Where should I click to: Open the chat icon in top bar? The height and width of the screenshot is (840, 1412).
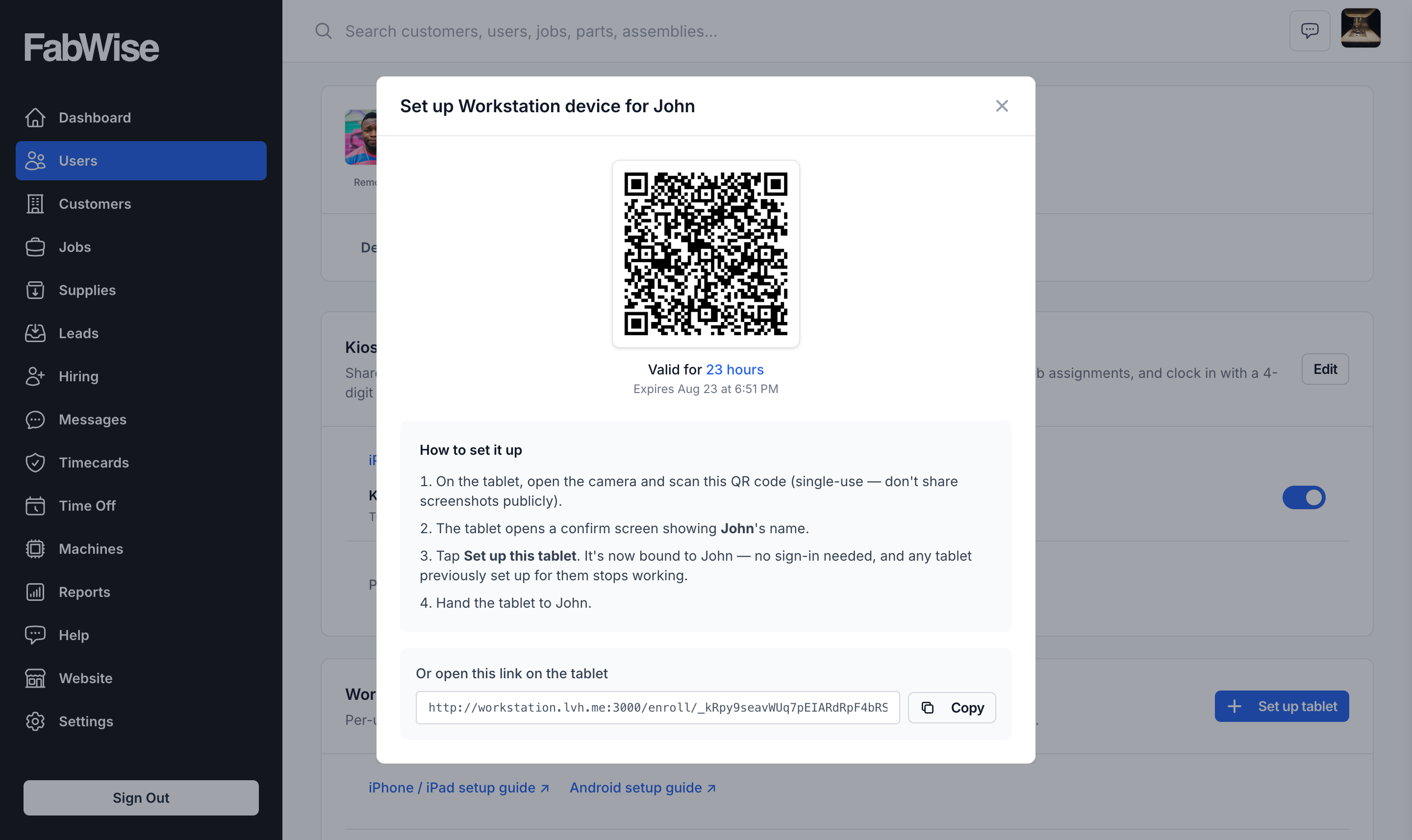tap(1310, 30)
